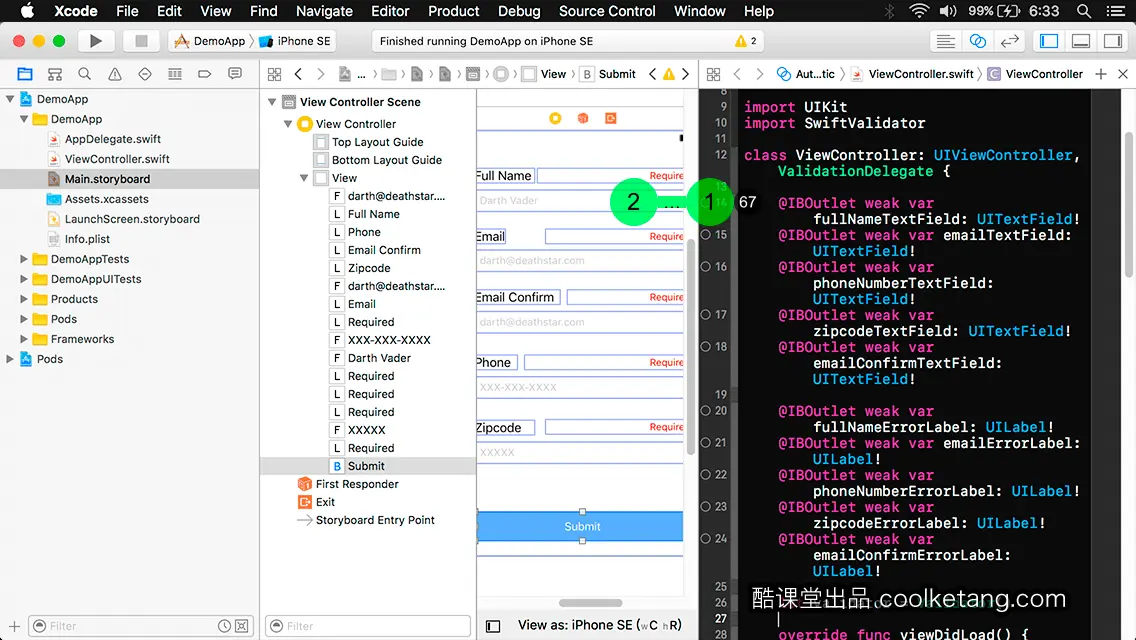Viewport: 1136px width, 640px height.
Task: Open the Report navigator
Action: (x=235, y=74)
